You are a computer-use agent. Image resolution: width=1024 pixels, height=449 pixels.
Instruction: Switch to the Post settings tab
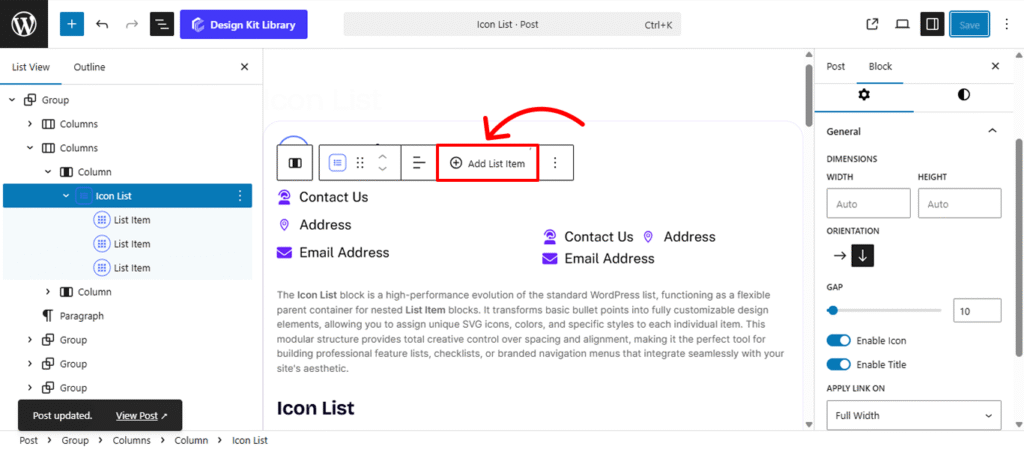pos(836,67)
